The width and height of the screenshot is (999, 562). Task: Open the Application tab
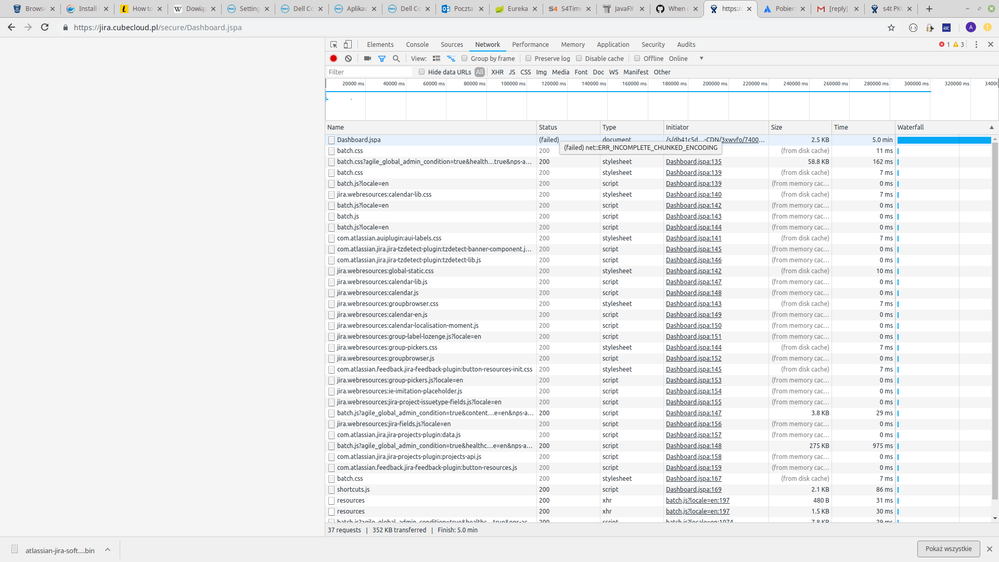coord(613,45)
